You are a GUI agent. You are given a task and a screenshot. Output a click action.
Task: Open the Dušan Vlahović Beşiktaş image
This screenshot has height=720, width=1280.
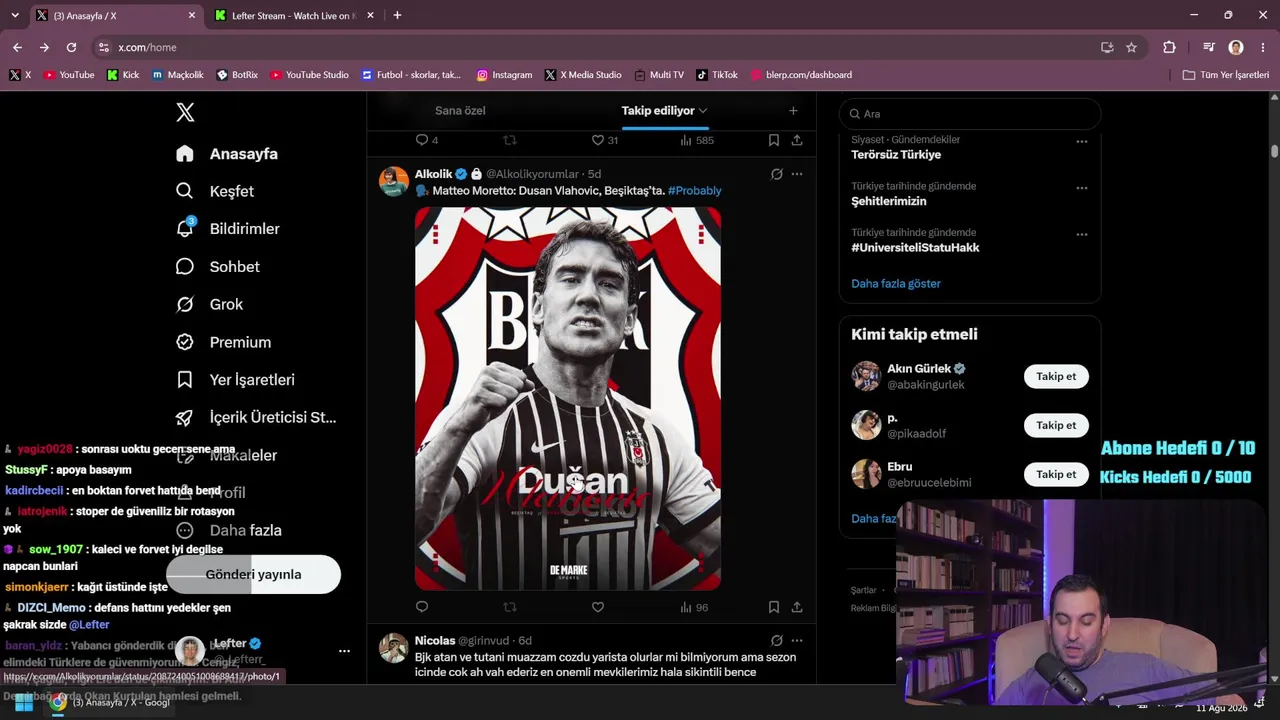click(568, 399)
